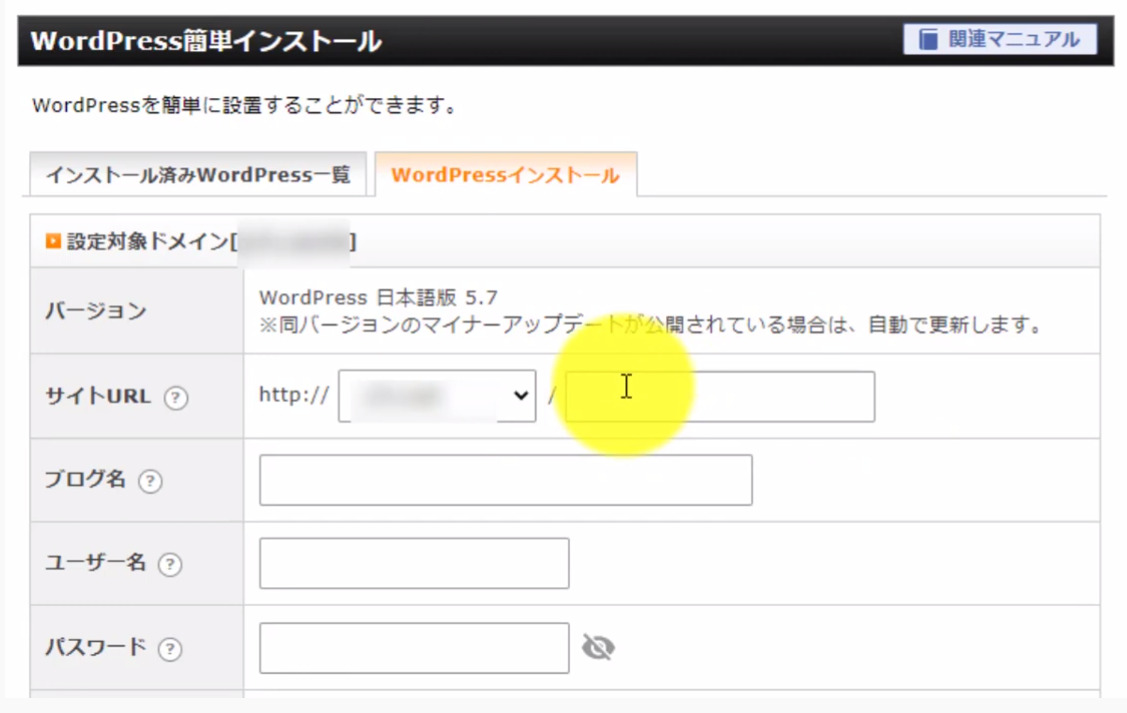Viewport: 1127px width, 713px height.
Task: Open help icon next to ユーザー名
Action: [x=170, y=564]
